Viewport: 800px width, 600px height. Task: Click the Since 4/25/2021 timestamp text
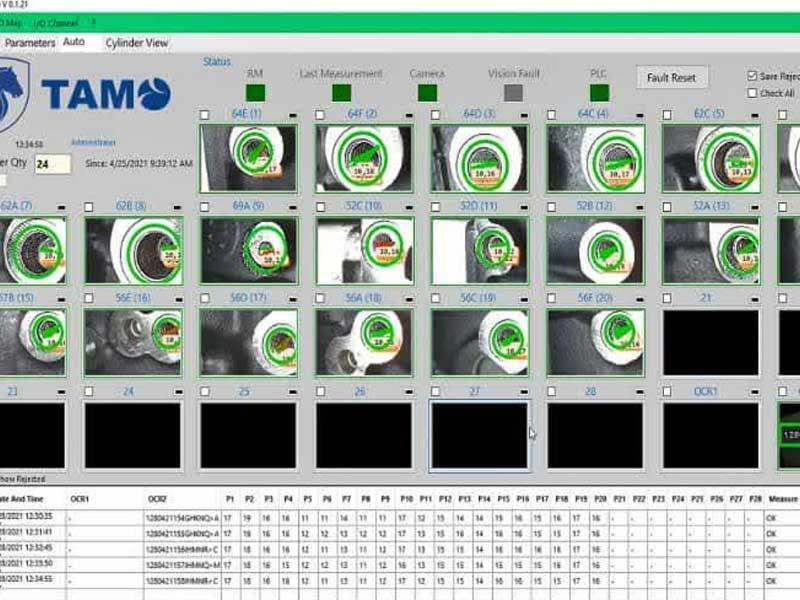point(139,164)
